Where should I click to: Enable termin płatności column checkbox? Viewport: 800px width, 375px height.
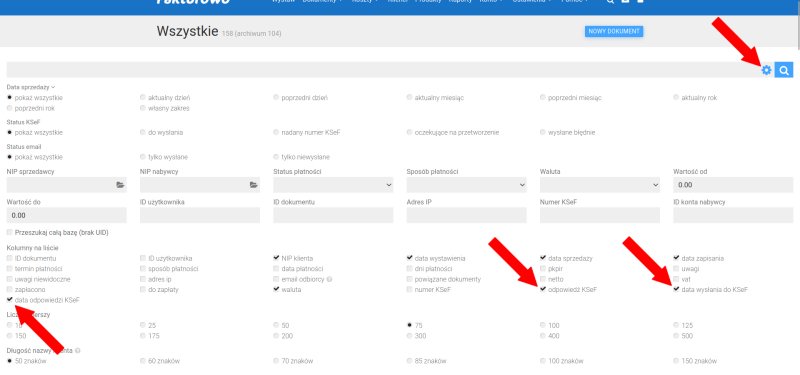point(10,268)
